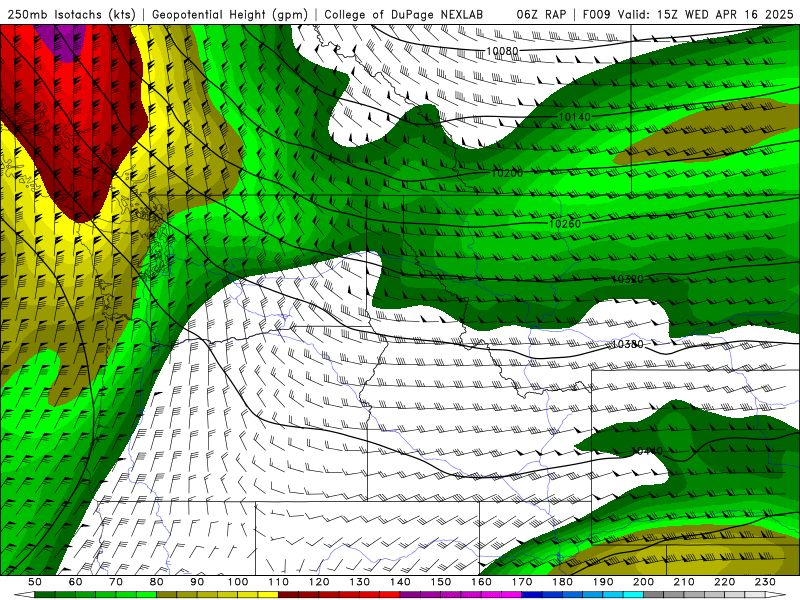Click the 230 knot colorbar label
The image size is (800, 600).
click(x=765, y=582)
